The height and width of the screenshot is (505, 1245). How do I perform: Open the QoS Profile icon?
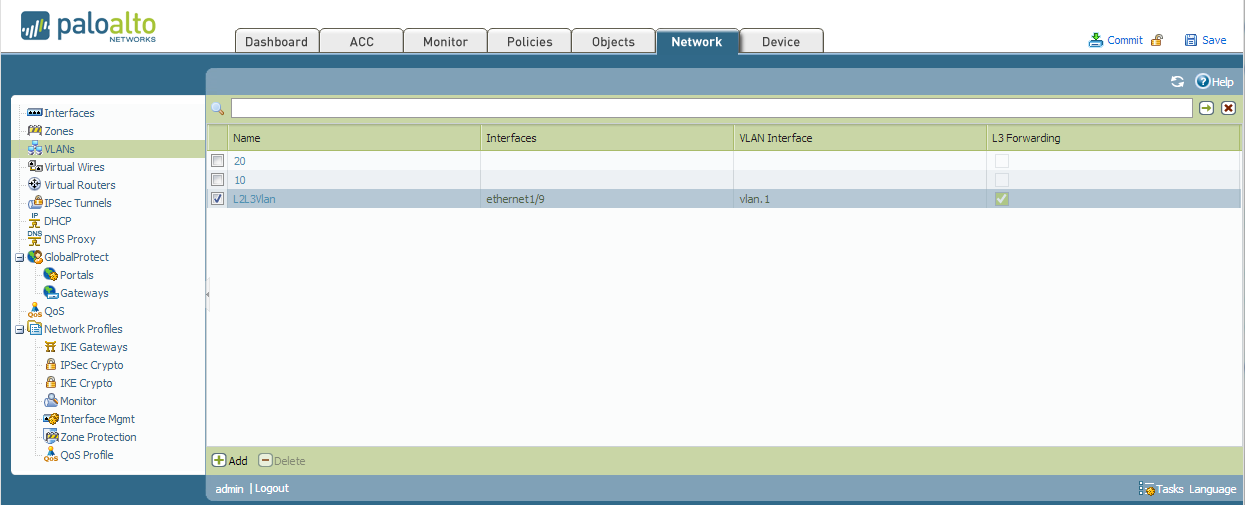point(51,455)
